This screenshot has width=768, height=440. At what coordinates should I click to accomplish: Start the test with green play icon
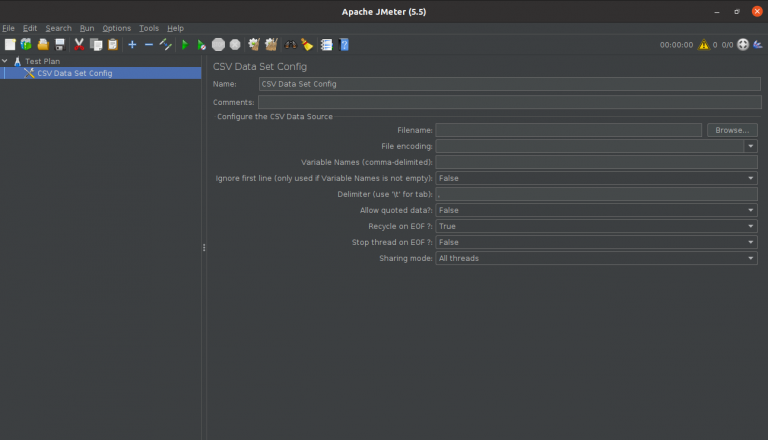click(185, 45)
